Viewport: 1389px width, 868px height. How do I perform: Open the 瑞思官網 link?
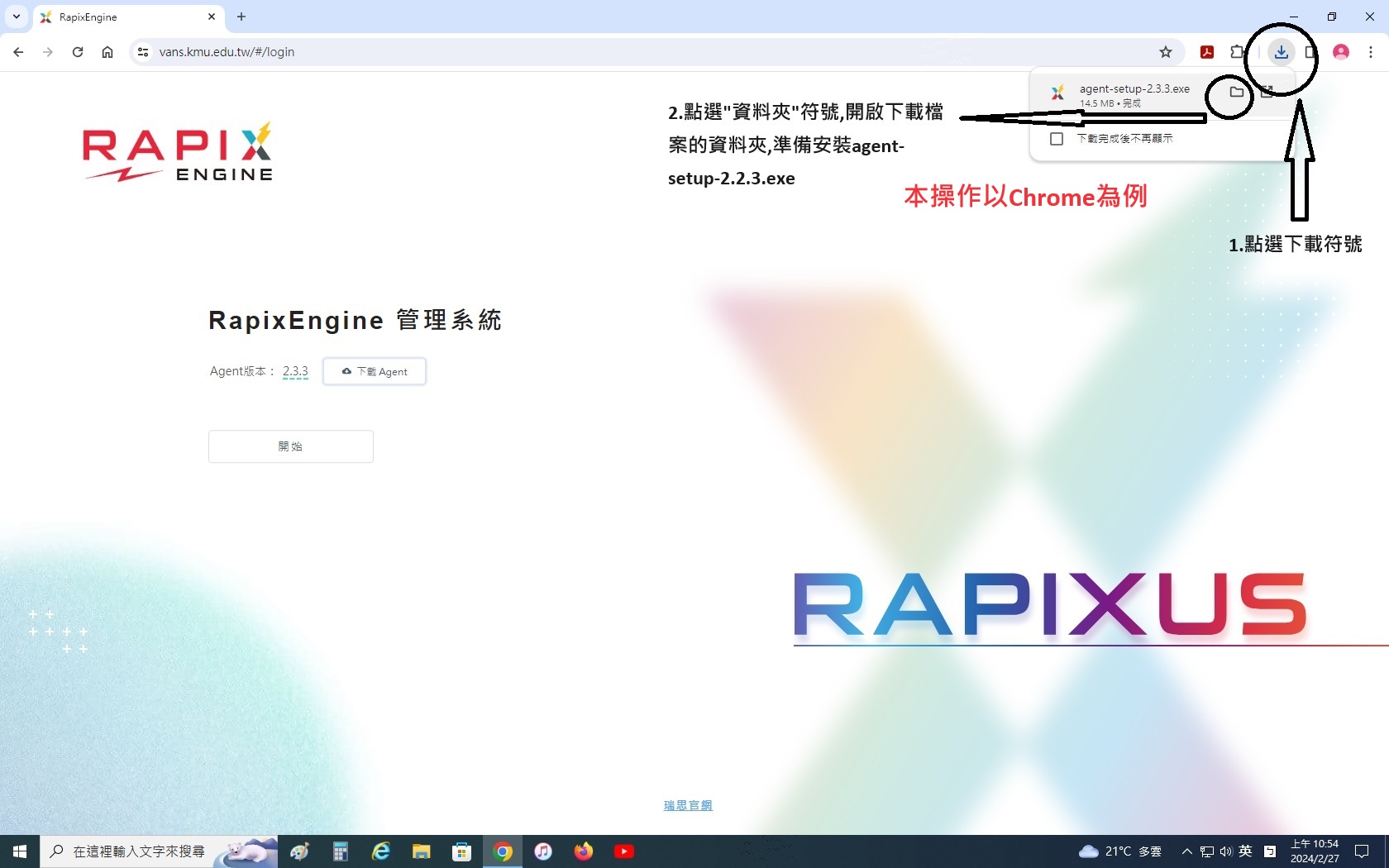(x=688, y=805)
